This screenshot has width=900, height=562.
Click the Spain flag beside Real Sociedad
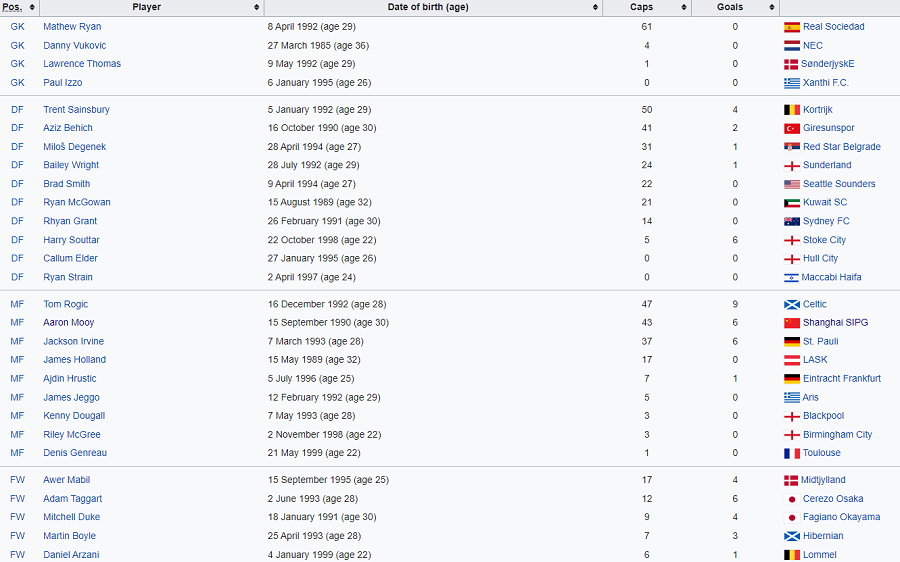pyautogui.click(x=792, y=27)
